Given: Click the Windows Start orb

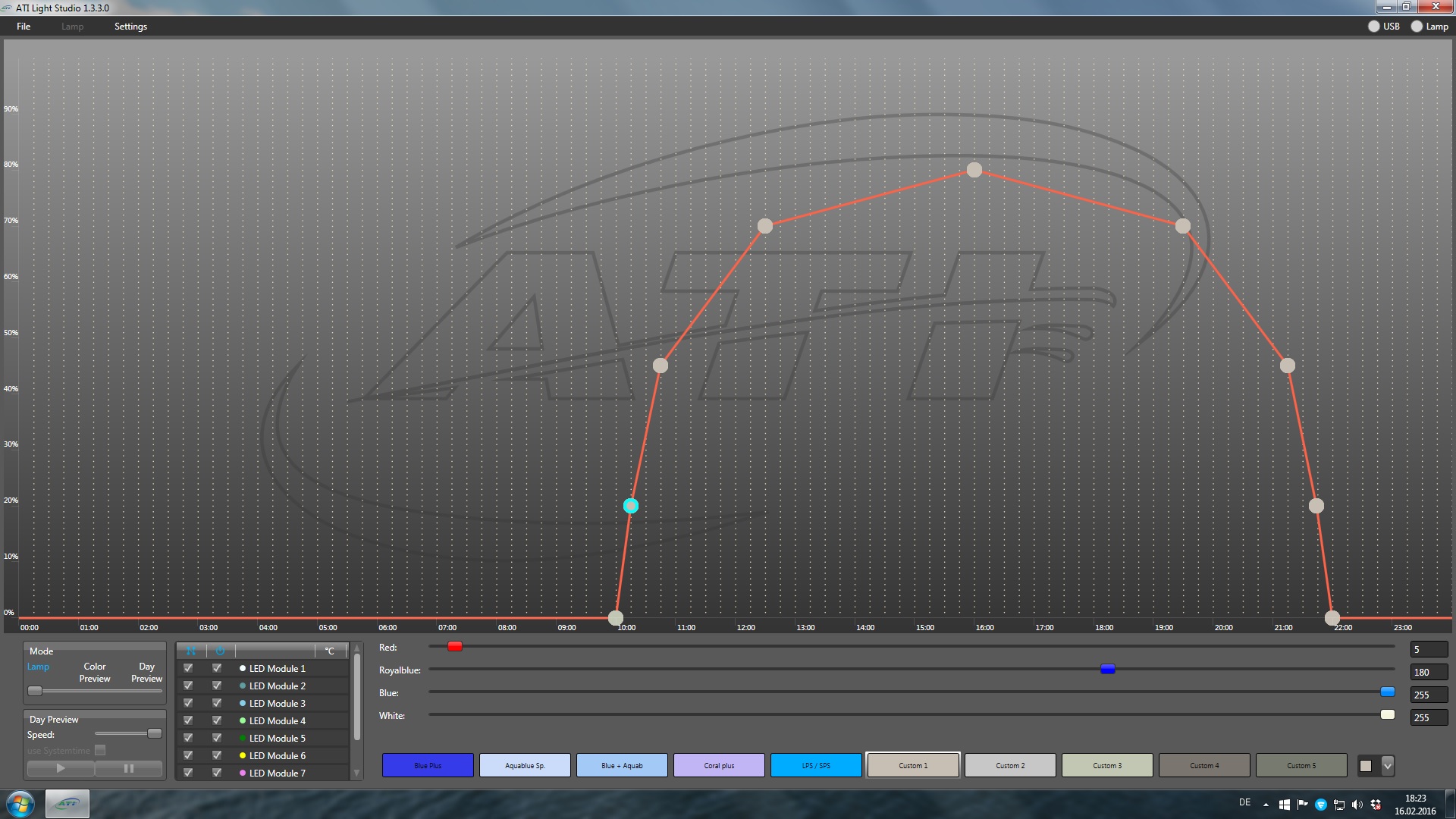Looking at the screenshot, I should (20, 804).
